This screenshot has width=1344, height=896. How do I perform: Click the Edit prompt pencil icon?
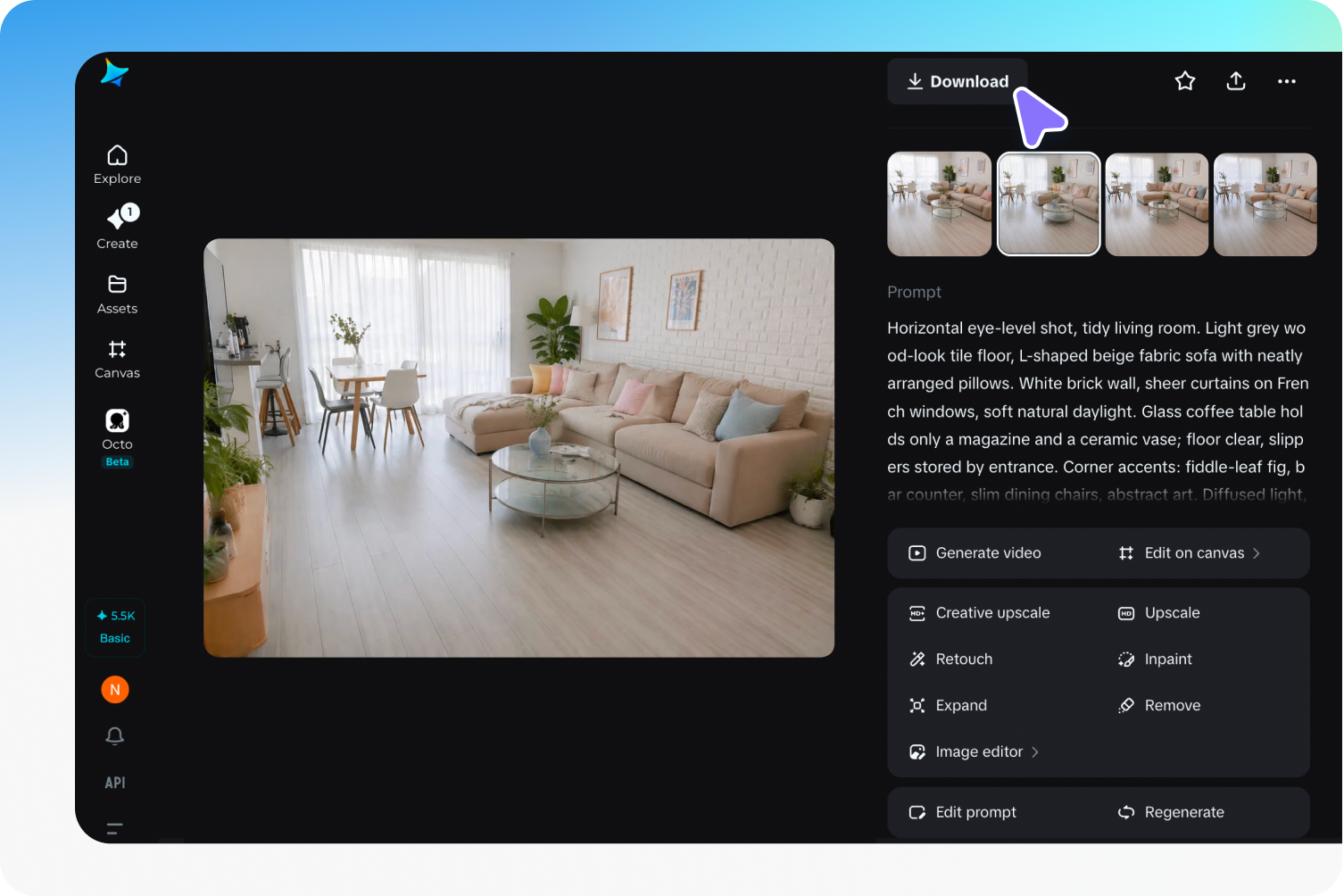click(917, 812)
